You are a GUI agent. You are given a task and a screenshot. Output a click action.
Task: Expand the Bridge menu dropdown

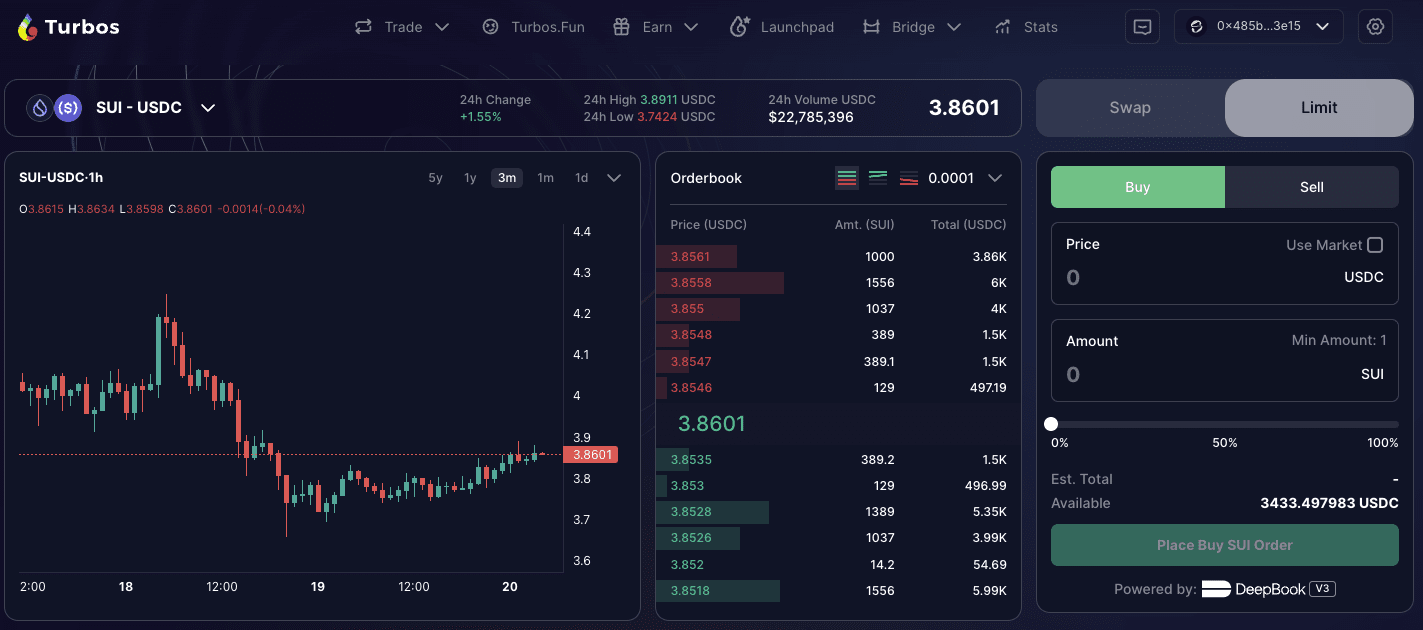(x=953, y=27)
